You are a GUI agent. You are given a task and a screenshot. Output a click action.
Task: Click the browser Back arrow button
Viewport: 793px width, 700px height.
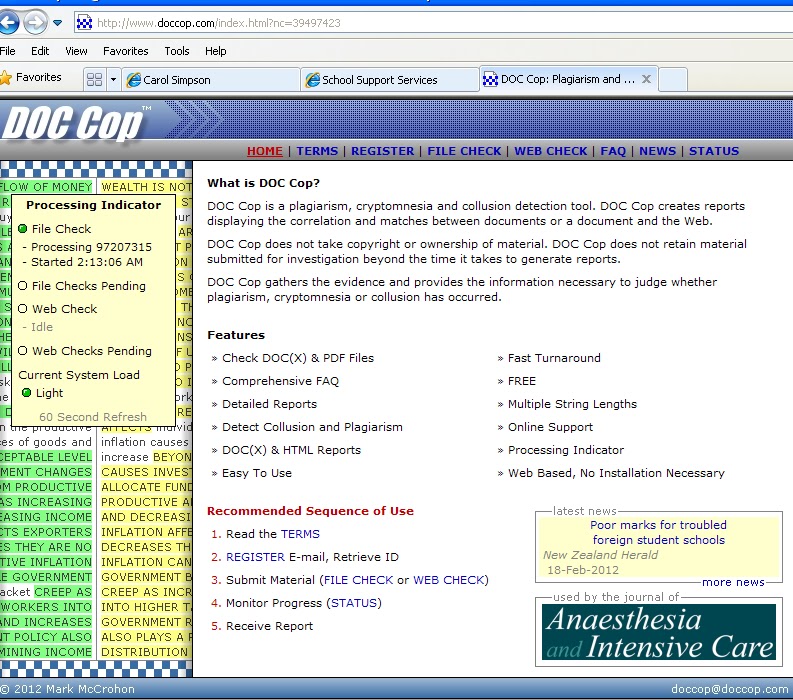8,23
